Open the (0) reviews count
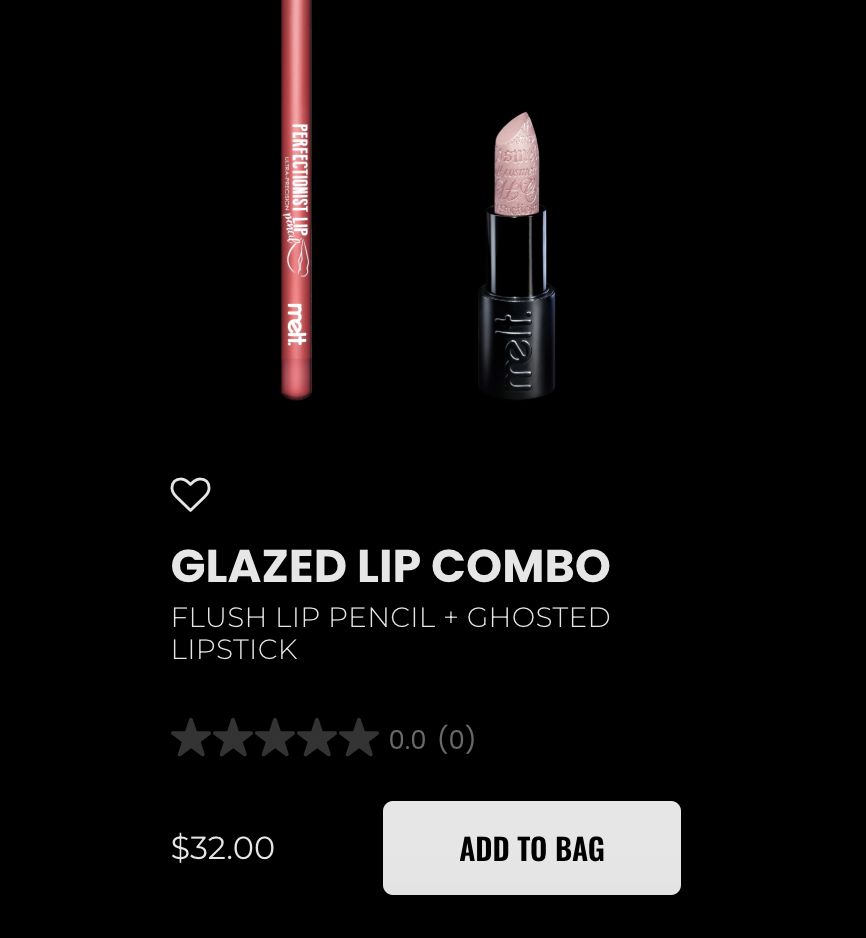Image resolution: width=866 pixels, height=938 pixels. [456, 739]
